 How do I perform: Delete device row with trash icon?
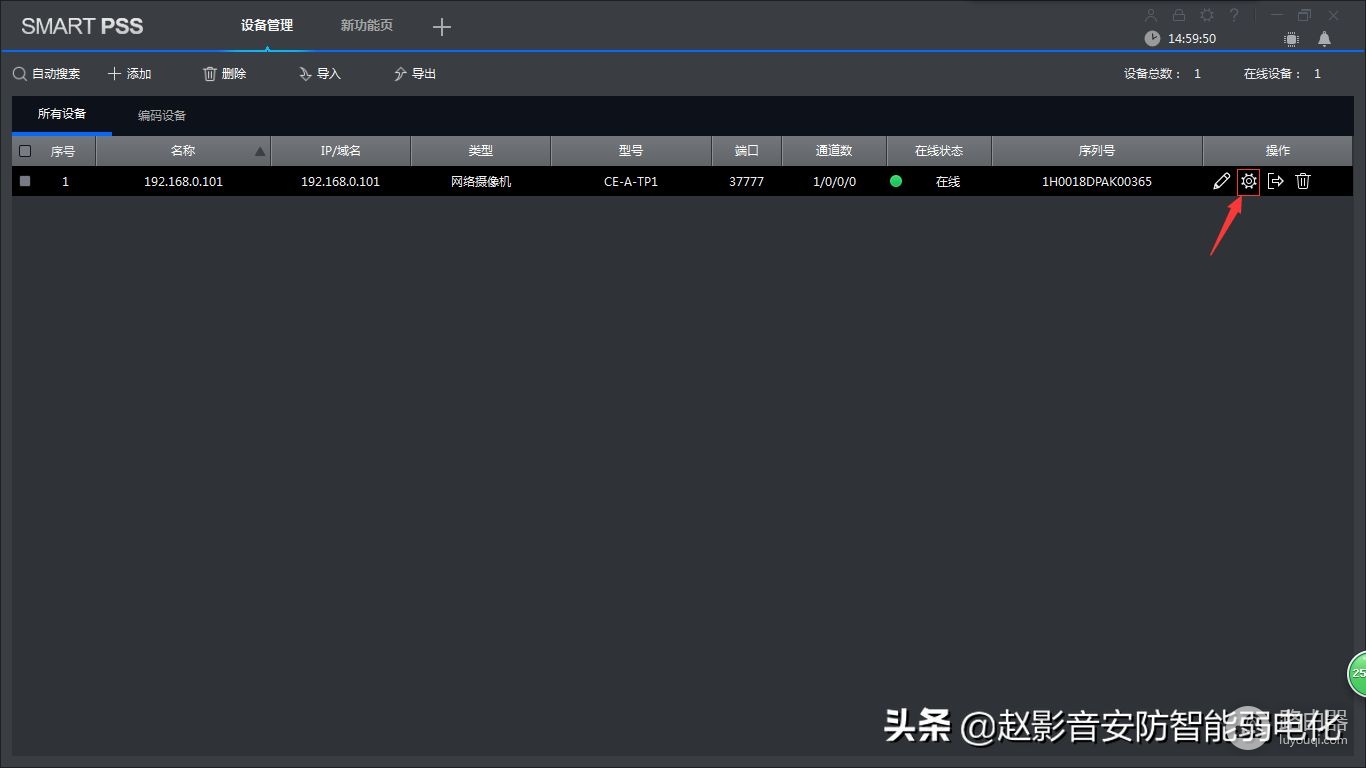pos(1303,181)
